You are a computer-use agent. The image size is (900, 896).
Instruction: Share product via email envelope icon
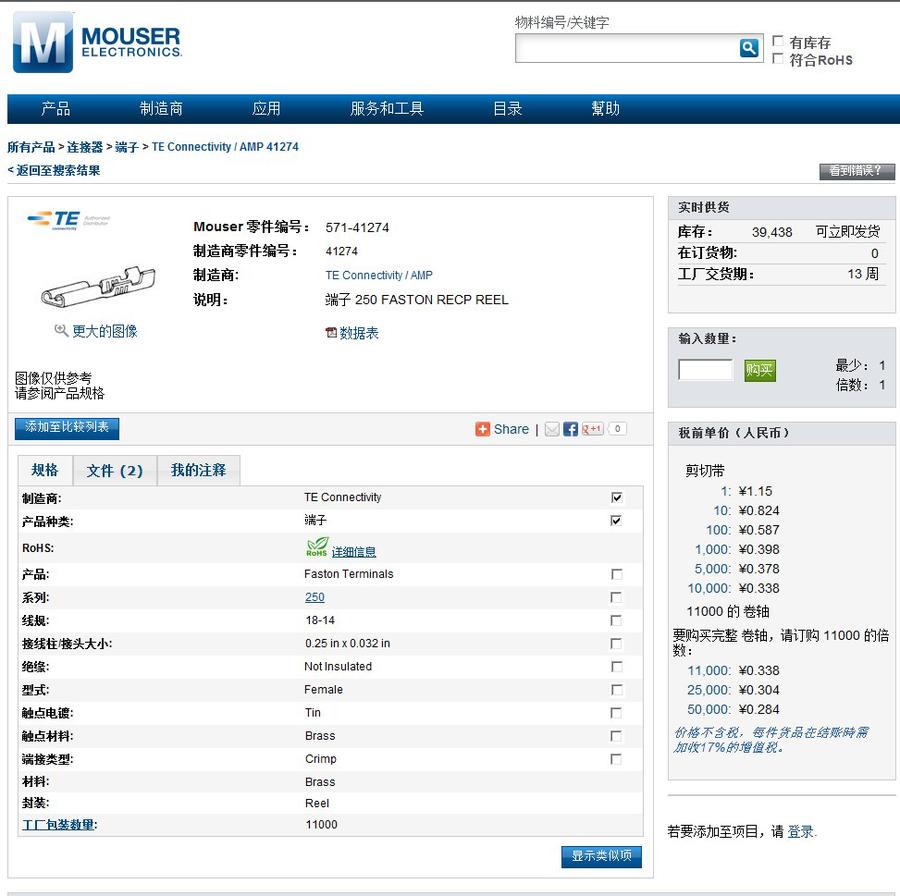[x=551, y=429]
